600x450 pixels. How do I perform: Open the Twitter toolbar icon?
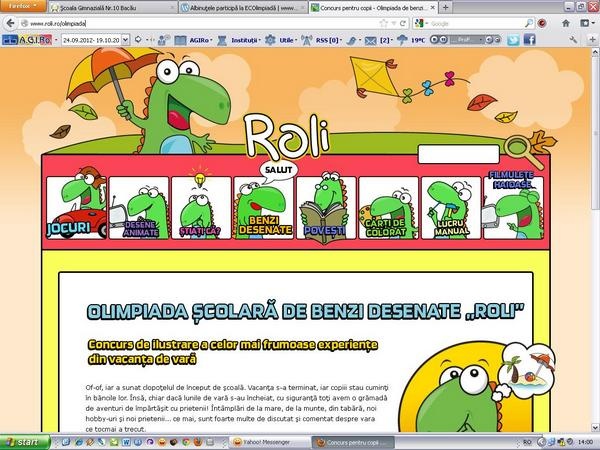point(513,40)
